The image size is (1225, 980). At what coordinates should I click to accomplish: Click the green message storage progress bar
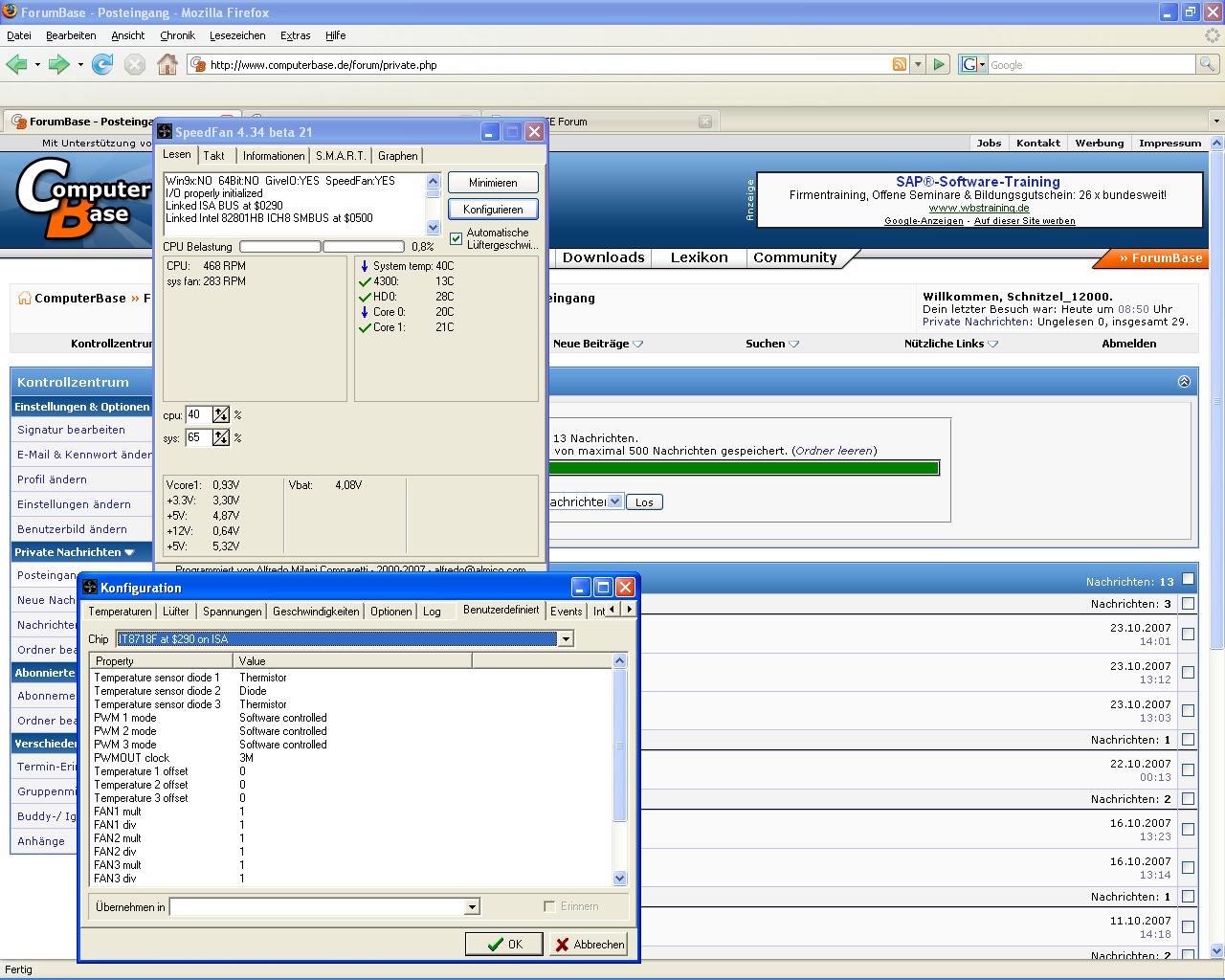point(743,468)
